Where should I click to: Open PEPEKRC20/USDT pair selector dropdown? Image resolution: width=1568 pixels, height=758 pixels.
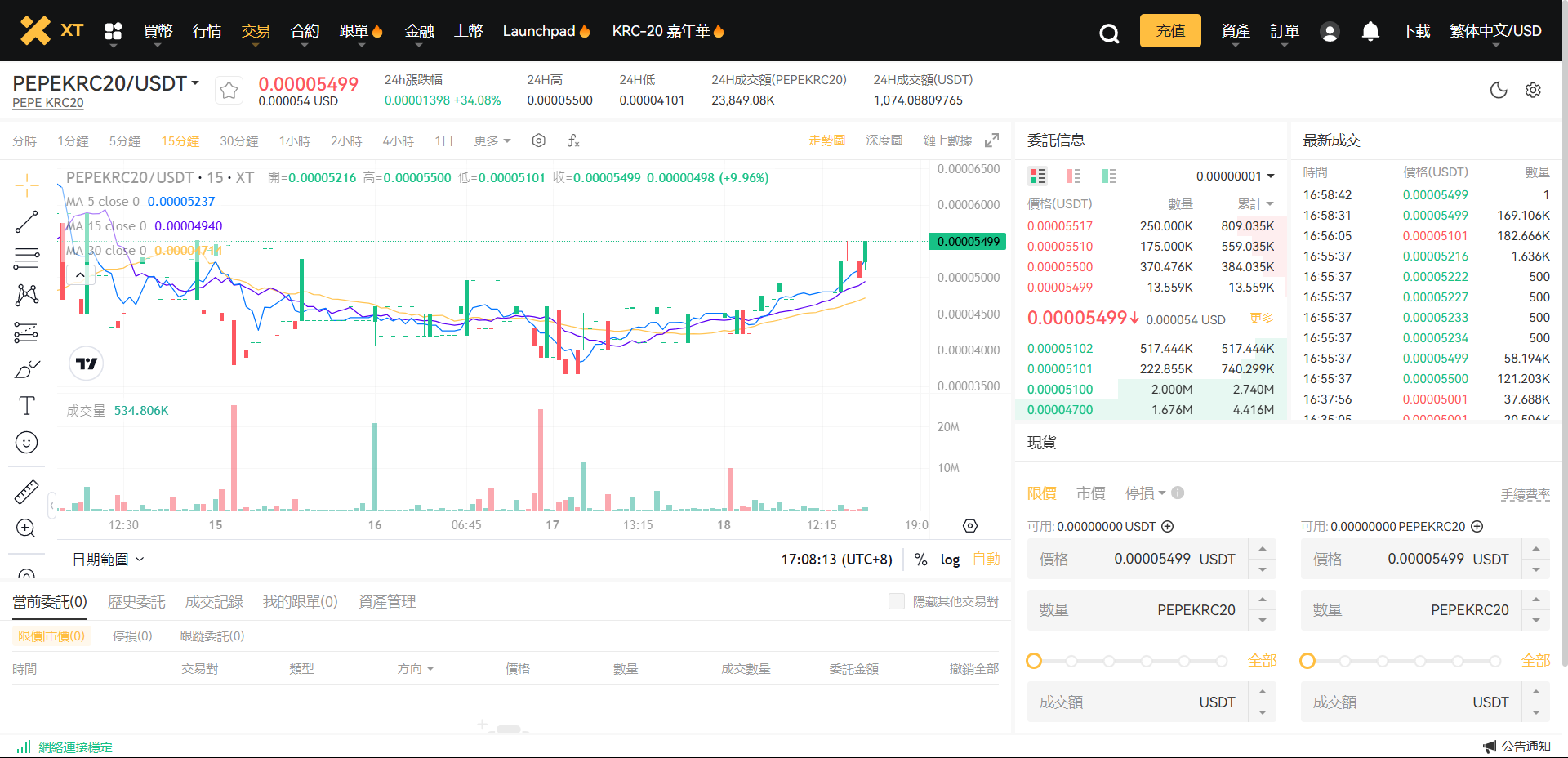pos(106,83)
